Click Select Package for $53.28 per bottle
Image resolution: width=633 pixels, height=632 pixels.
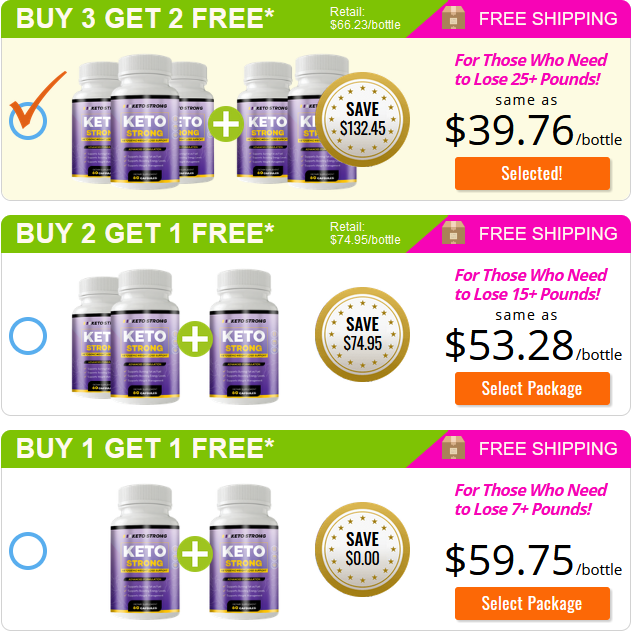click(532, 389)
